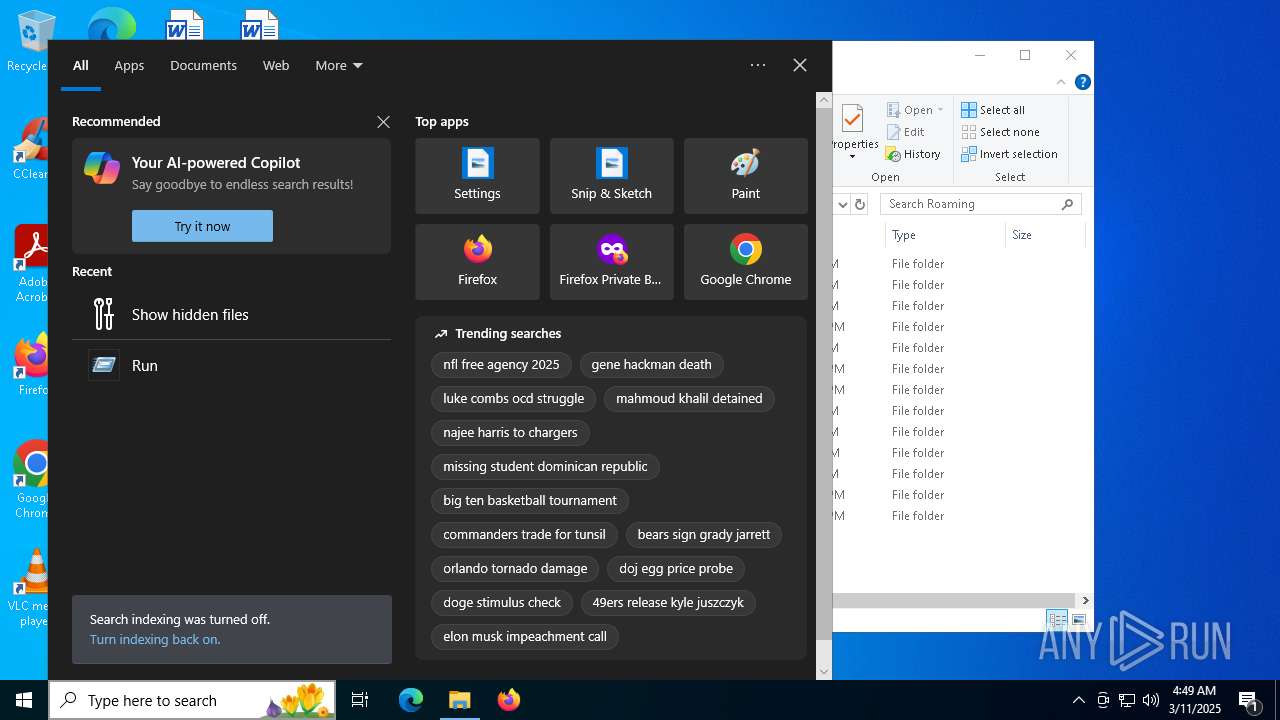Switch Explorer to details view
Viewport: 1280px width, 720px height.
(1056, 620)
